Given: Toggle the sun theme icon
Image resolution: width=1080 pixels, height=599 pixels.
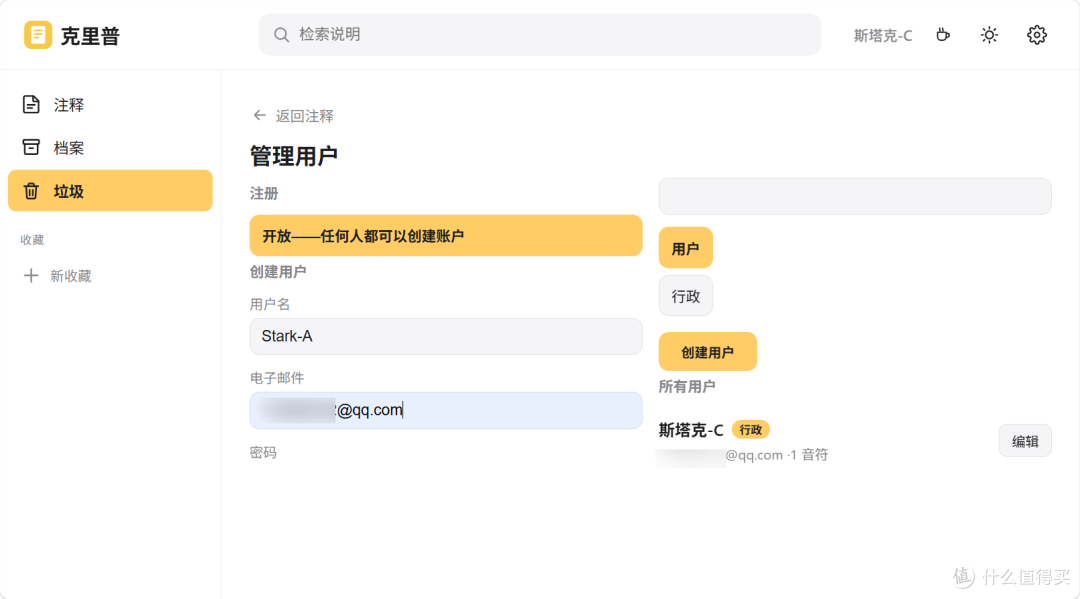Looking at the screenshot, I should click(x=989, y=35).
